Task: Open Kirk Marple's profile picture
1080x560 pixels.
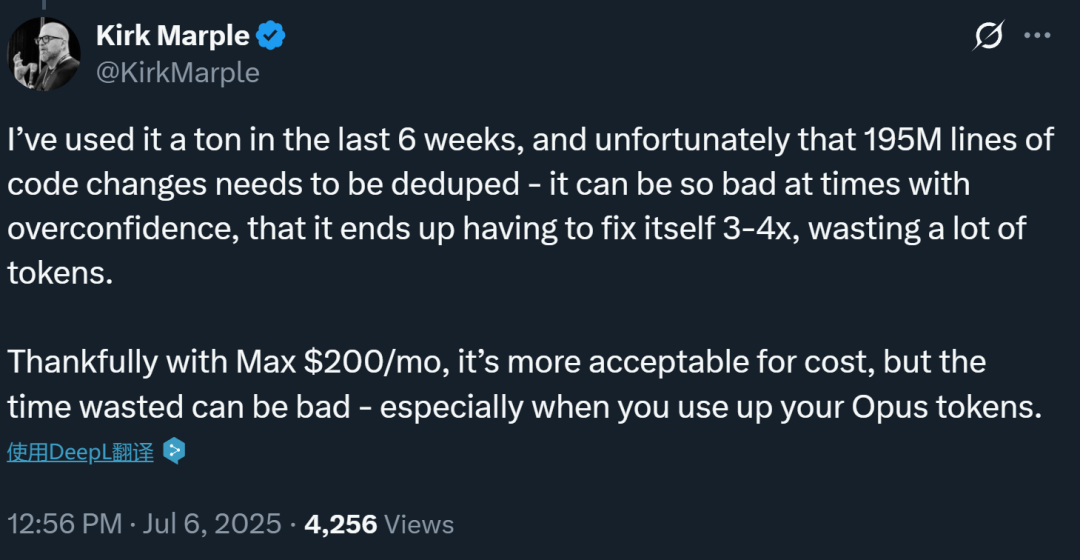Action: tap(45, 53)
